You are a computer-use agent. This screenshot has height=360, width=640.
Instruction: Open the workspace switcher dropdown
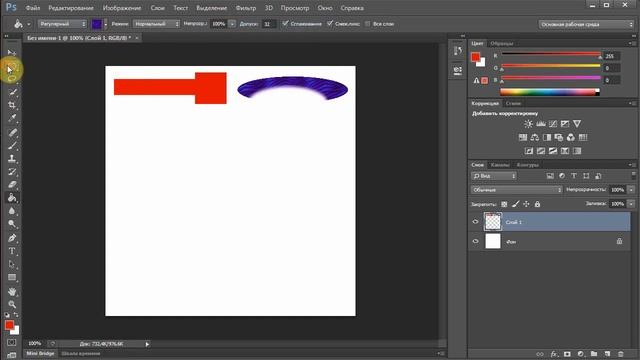(586, 24)
